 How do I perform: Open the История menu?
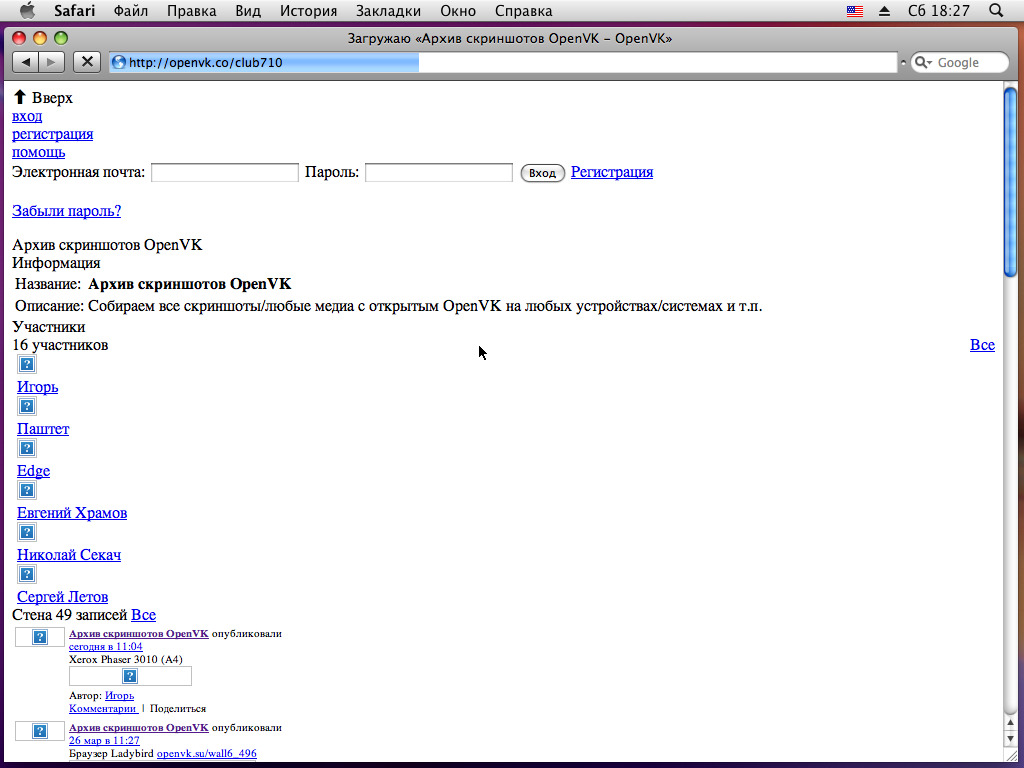pyautogui.click(x=308, y=11)
